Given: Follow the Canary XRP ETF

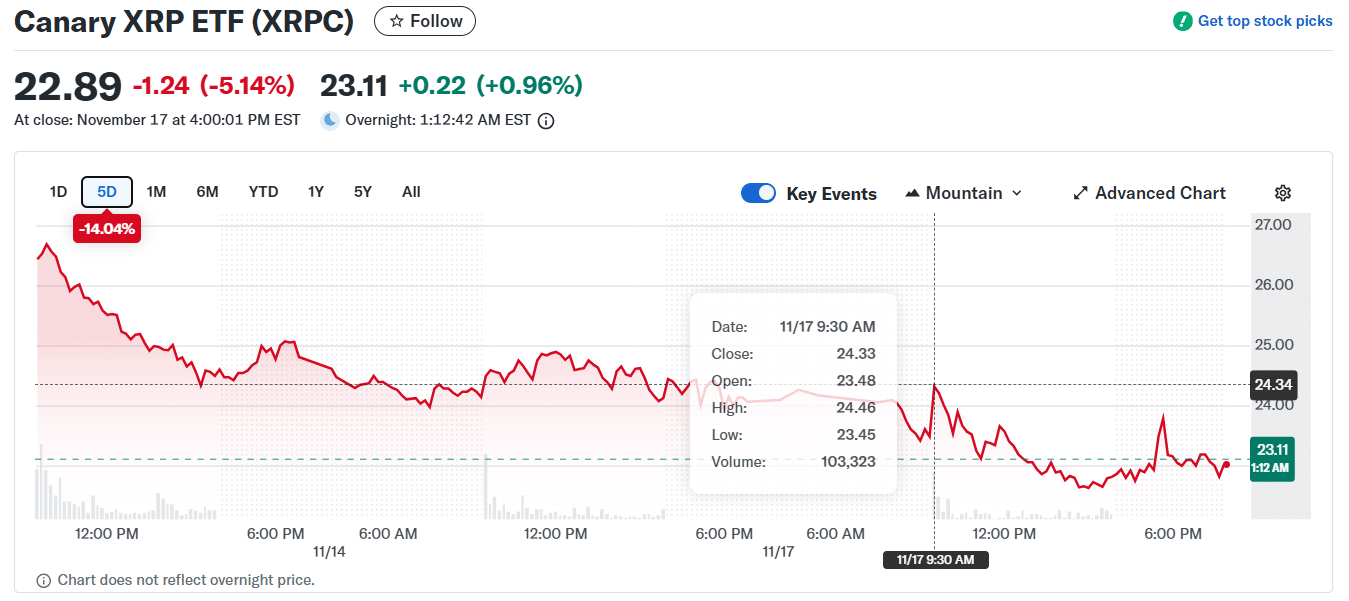Looking at the screenshot, I should tap(425, 21).
